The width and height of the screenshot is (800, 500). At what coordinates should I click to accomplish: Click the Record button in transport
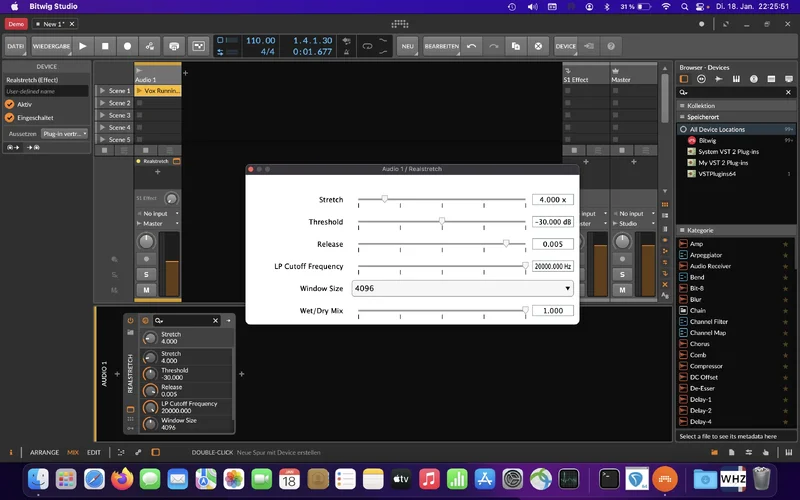click(x=127, y=46)
